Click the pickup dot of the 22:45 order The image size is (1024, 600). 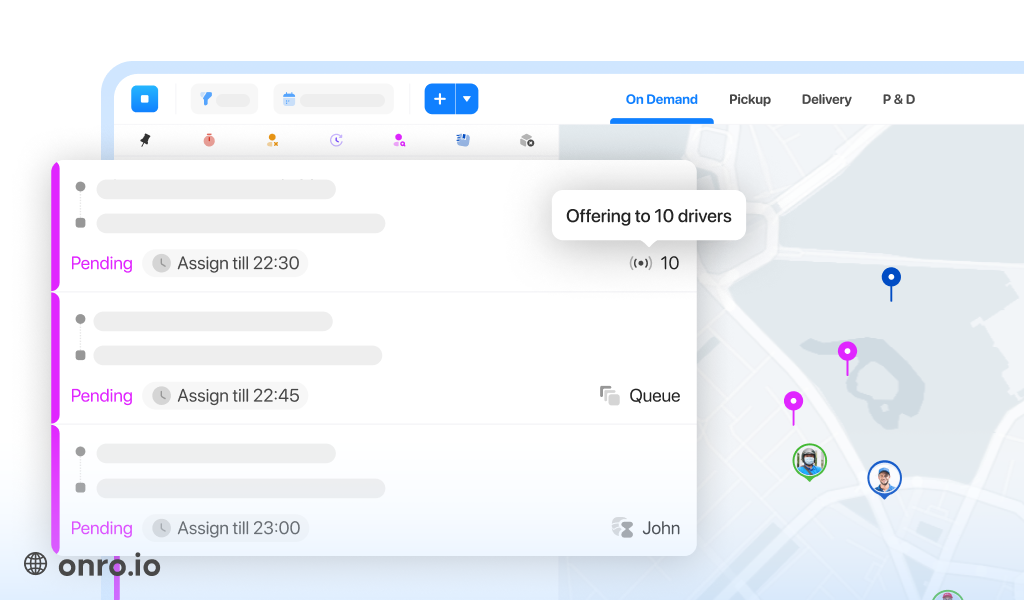(80, 319)
